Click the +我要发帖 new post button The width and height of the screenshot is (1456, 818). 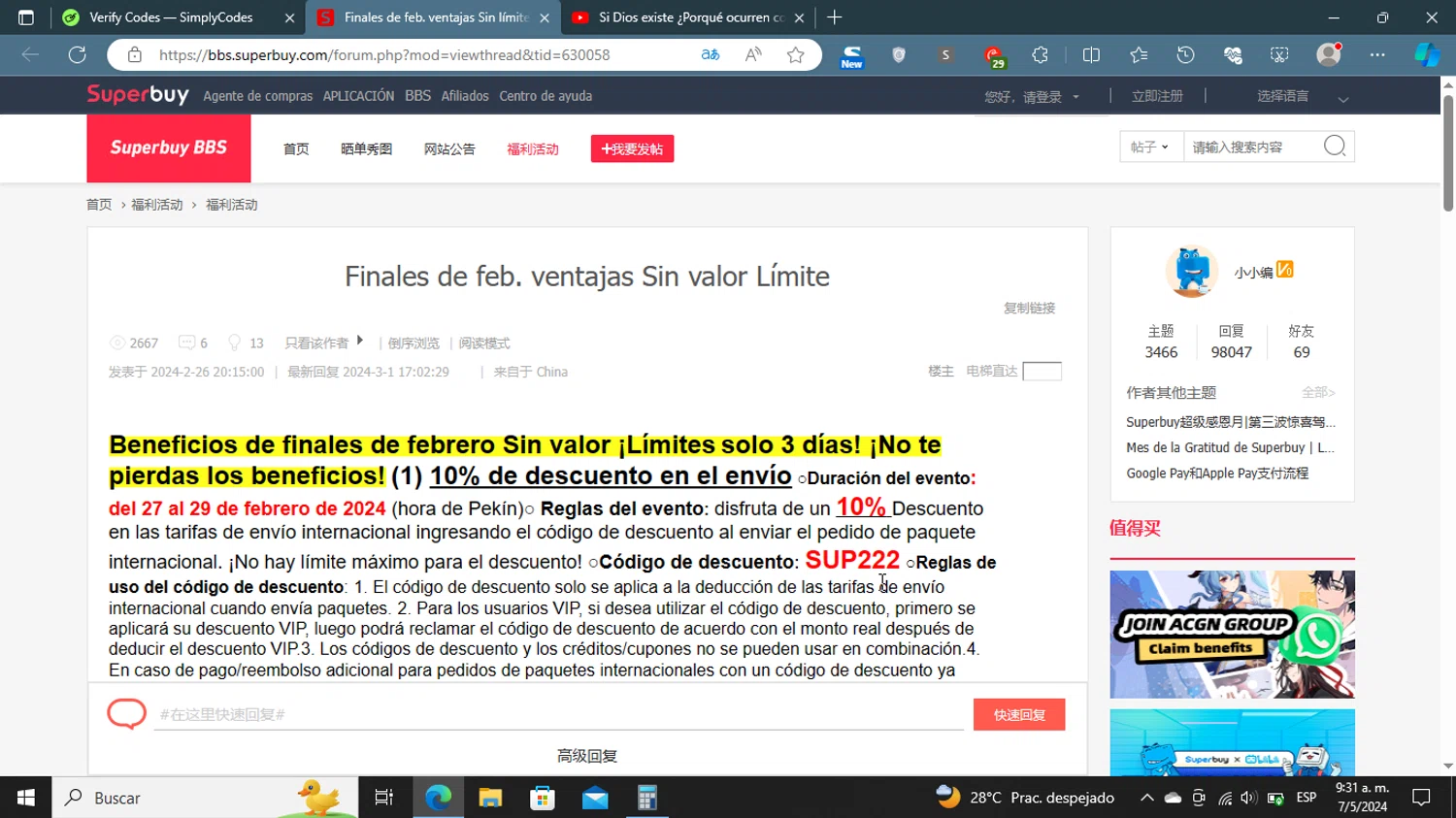click(632, 148)
